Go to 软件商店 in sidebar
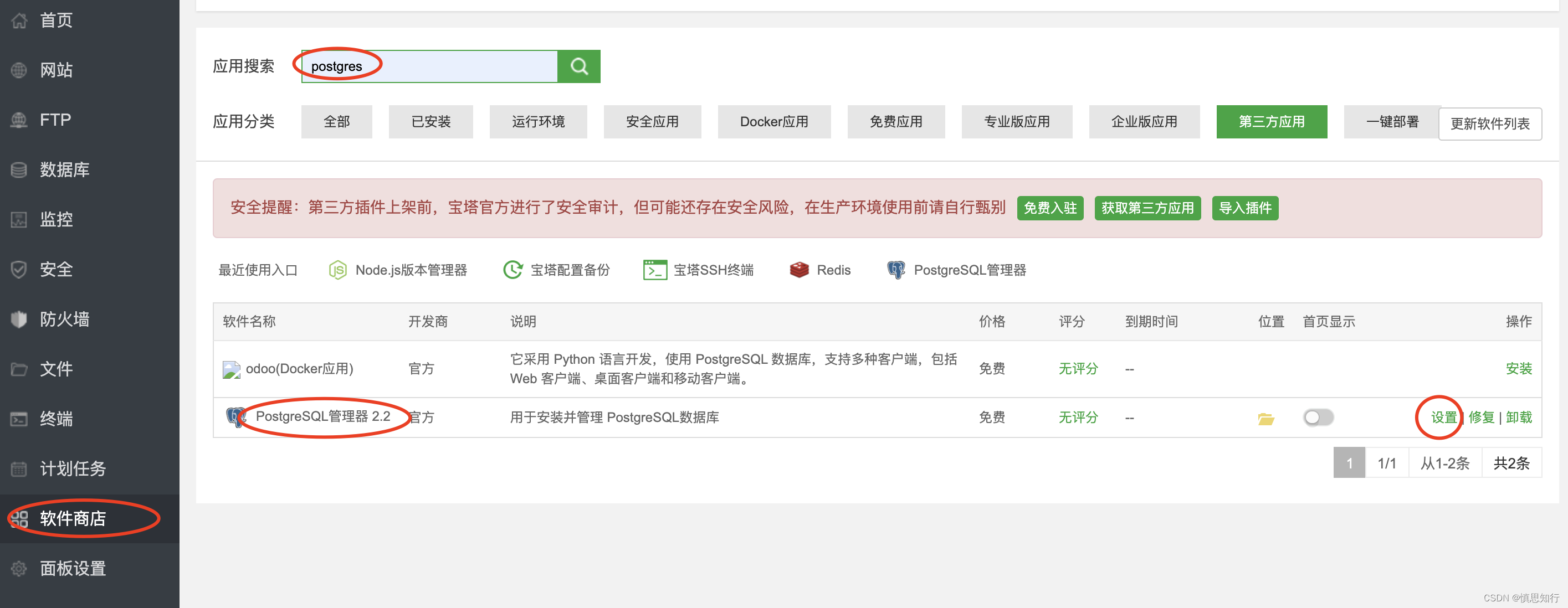 coord(73,518)
